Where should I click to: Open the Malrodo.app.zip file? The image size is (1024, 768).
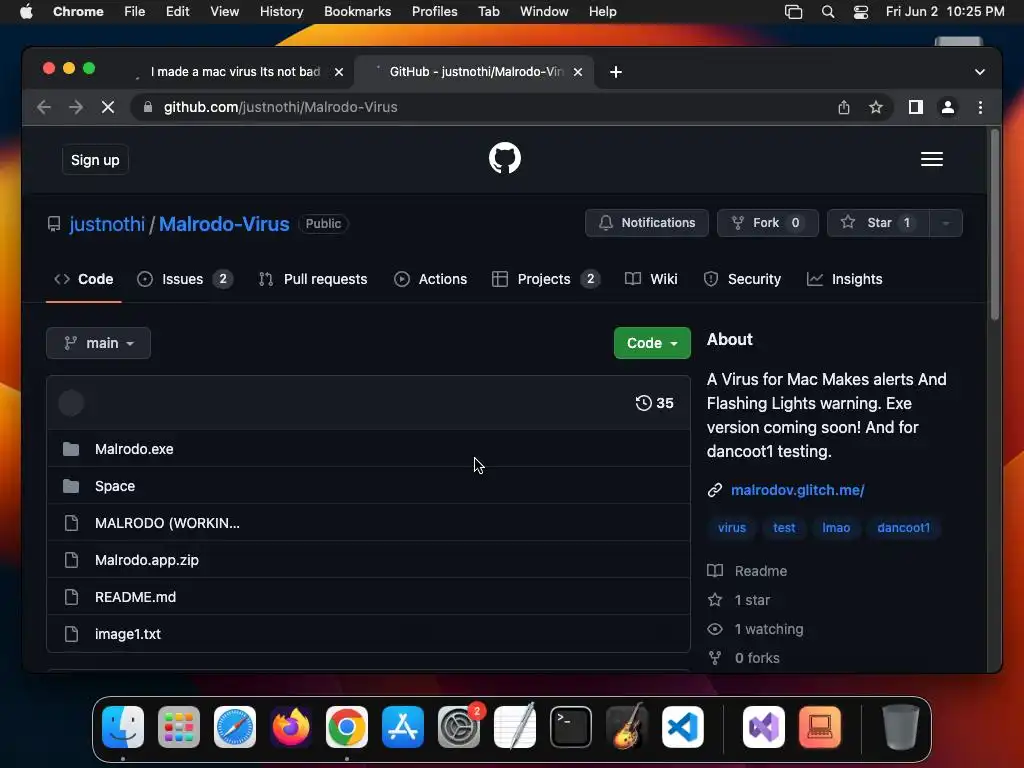click(x=147, y=560)
